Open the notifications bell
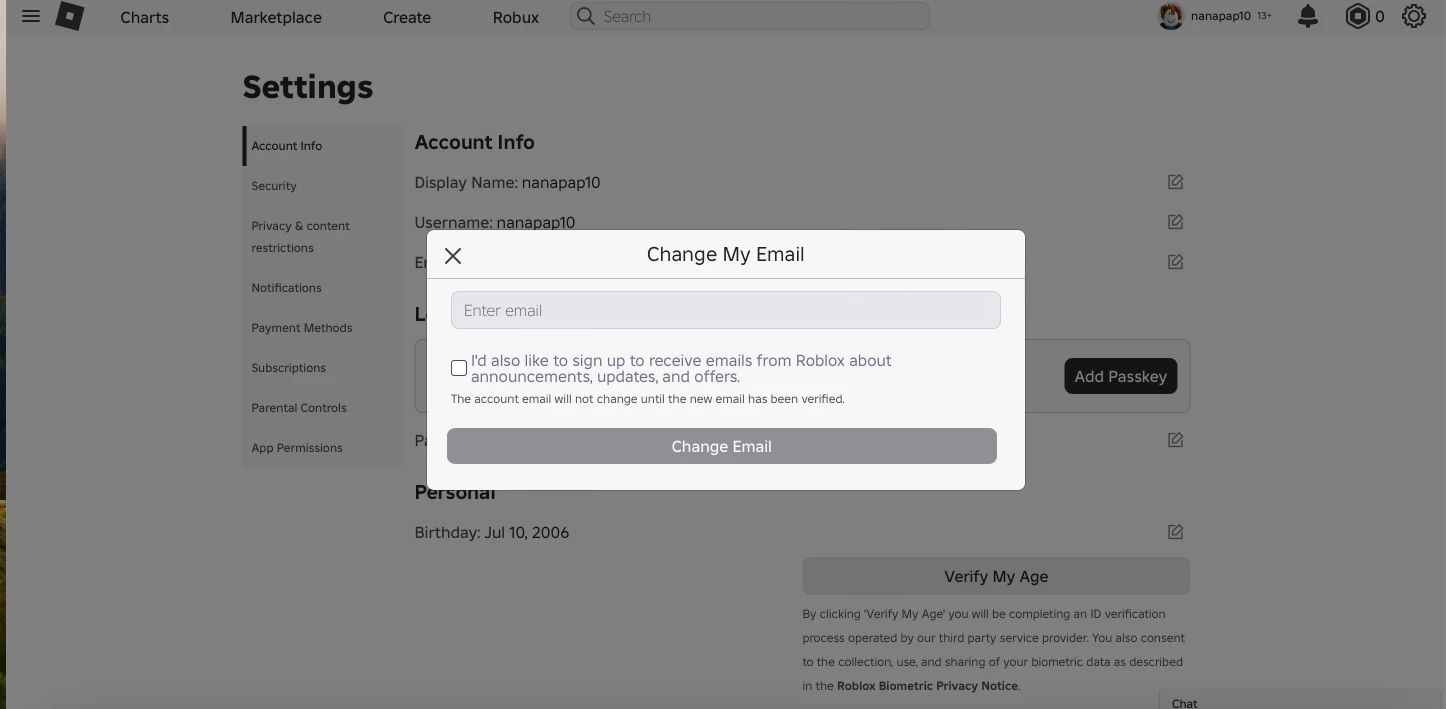This screenshot has width=1446, height=709. [x=1308, y=16]
